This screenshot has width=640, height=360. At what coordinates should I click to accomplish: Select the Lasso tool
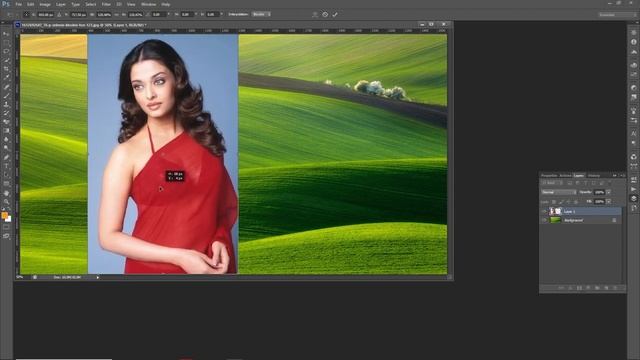[x=6, y=51]
